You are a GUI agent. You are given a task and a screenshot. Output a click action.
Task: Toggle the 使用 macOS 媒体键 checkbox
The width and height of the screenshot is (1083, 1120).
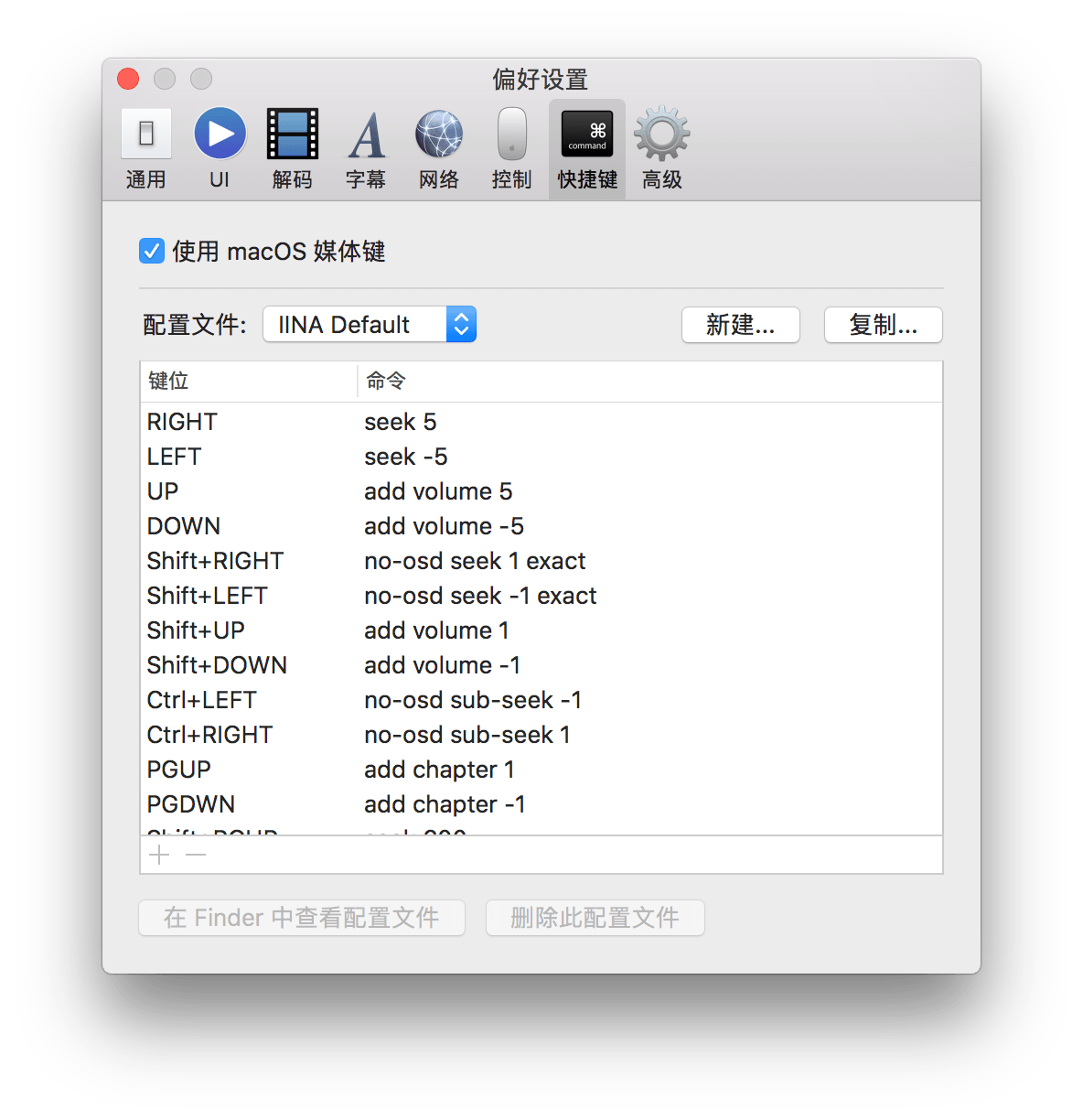pos(152,251)
